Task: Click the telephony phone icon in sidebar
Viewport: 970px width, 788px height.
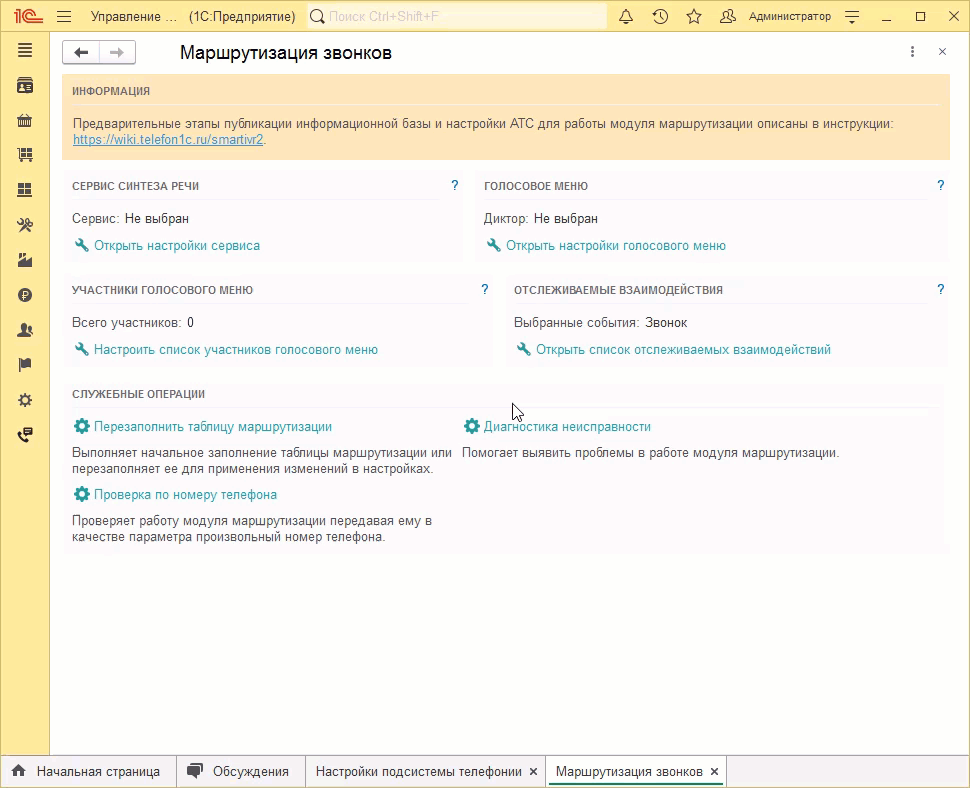Action: [25, 435]
